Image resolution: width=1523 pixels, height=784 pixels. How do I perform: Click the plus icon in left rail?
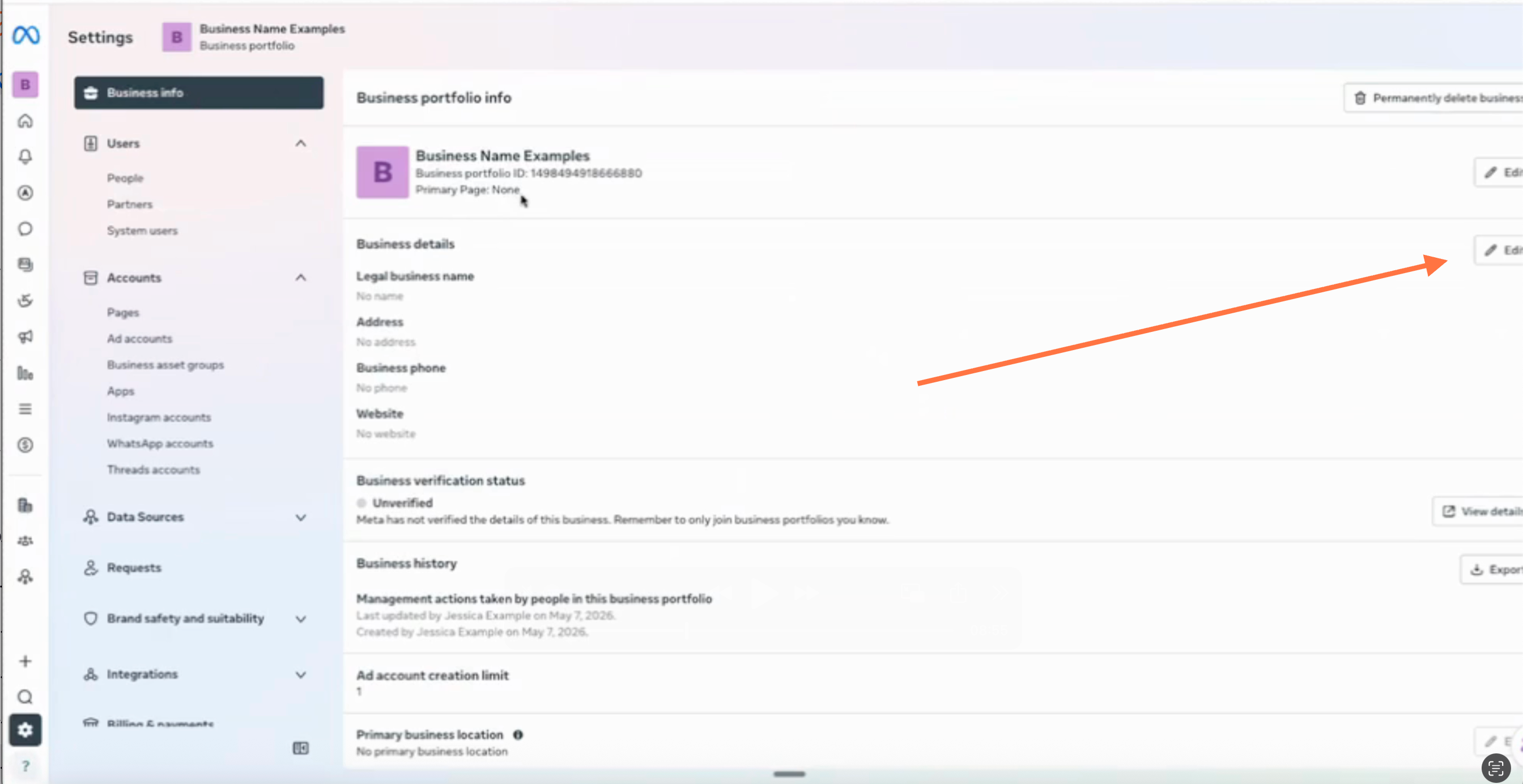(x=25, y=661)
